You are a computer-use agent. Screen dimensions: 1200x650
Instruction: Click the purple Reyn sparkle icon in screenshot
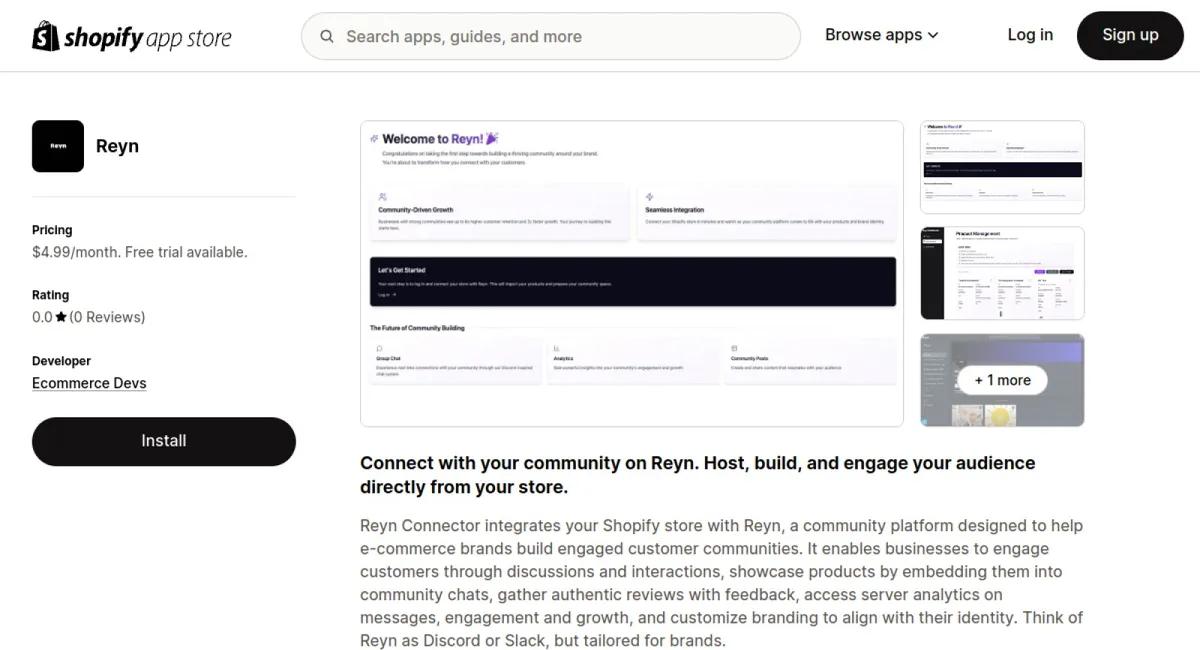point(491,139)
